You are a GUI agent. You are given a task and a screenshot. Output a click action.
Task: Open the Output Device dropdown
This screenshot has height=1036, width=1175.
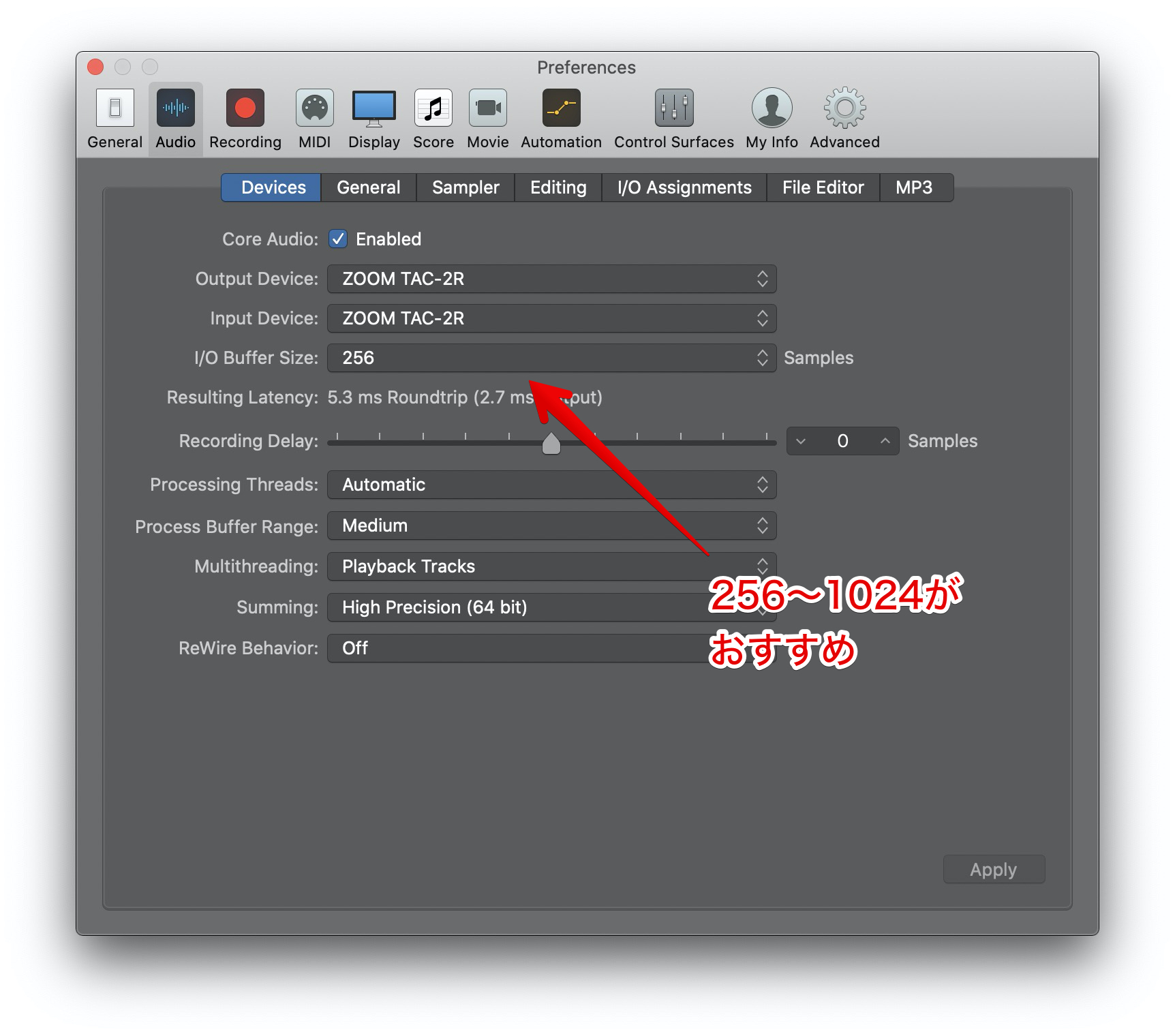pyautogui.click(x=551, y=279)
